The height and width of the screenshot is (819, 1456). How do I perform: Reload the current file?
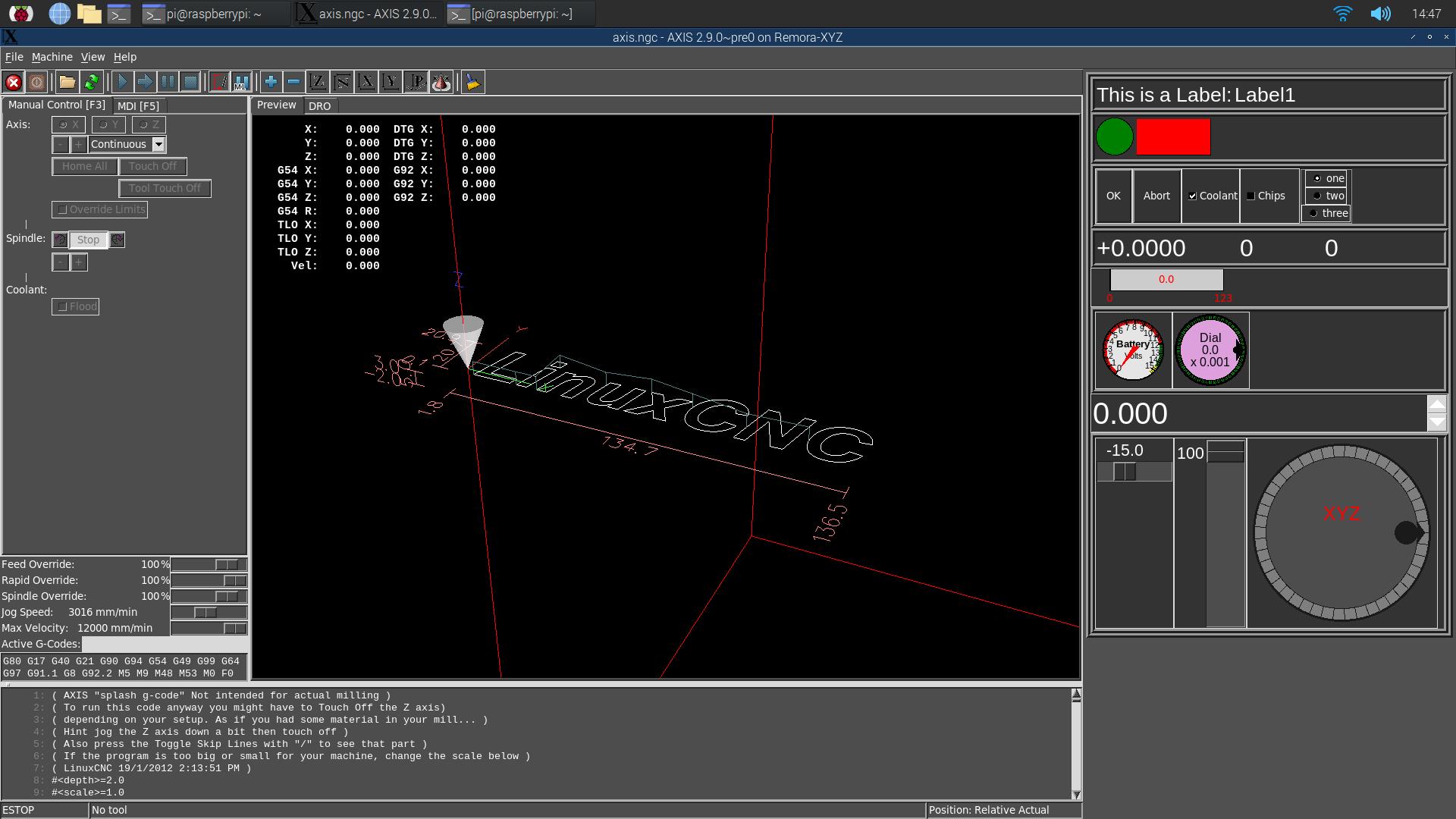click(x=92, y=82)
